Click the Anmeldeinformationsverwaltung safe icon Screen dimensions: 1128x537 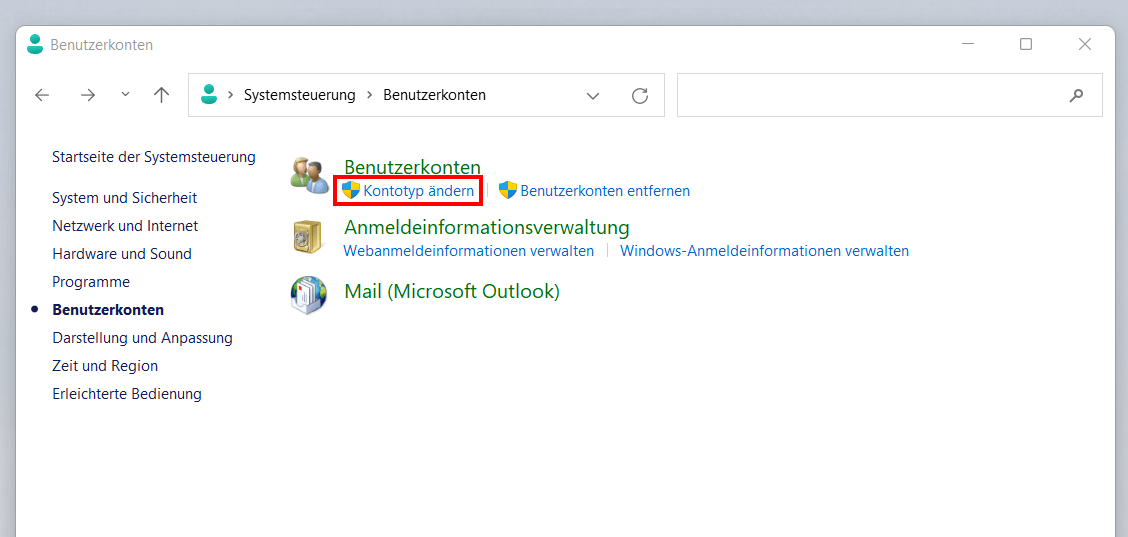pos(309,238)
